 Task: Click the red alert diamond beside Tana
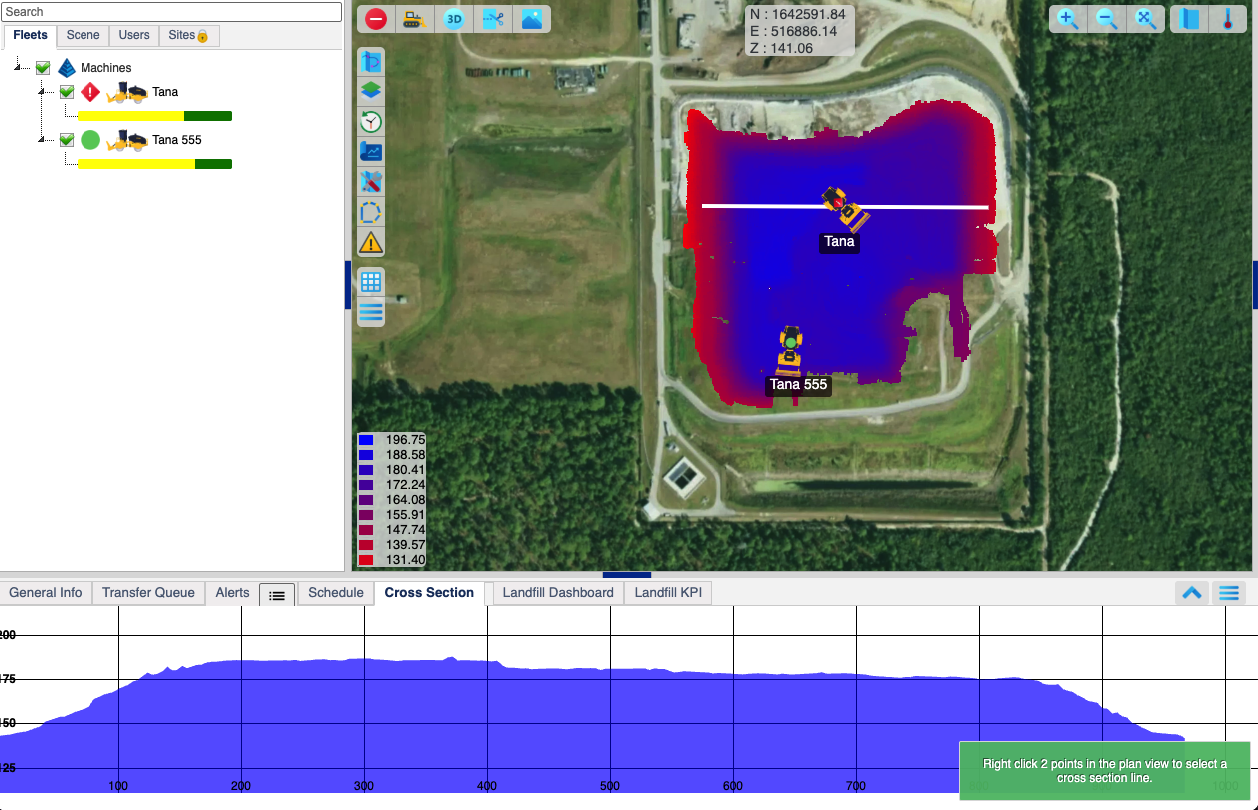[91, 92]
